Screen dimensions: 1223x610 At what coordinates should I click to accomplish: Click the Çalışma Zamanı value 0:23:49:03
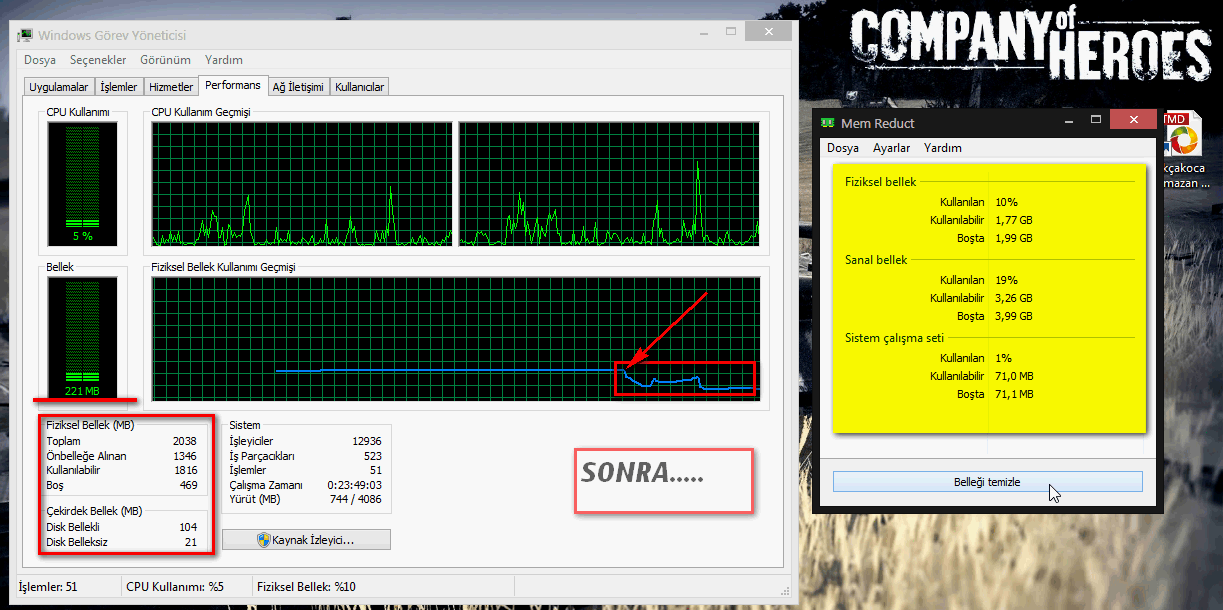tap(355, 485)
